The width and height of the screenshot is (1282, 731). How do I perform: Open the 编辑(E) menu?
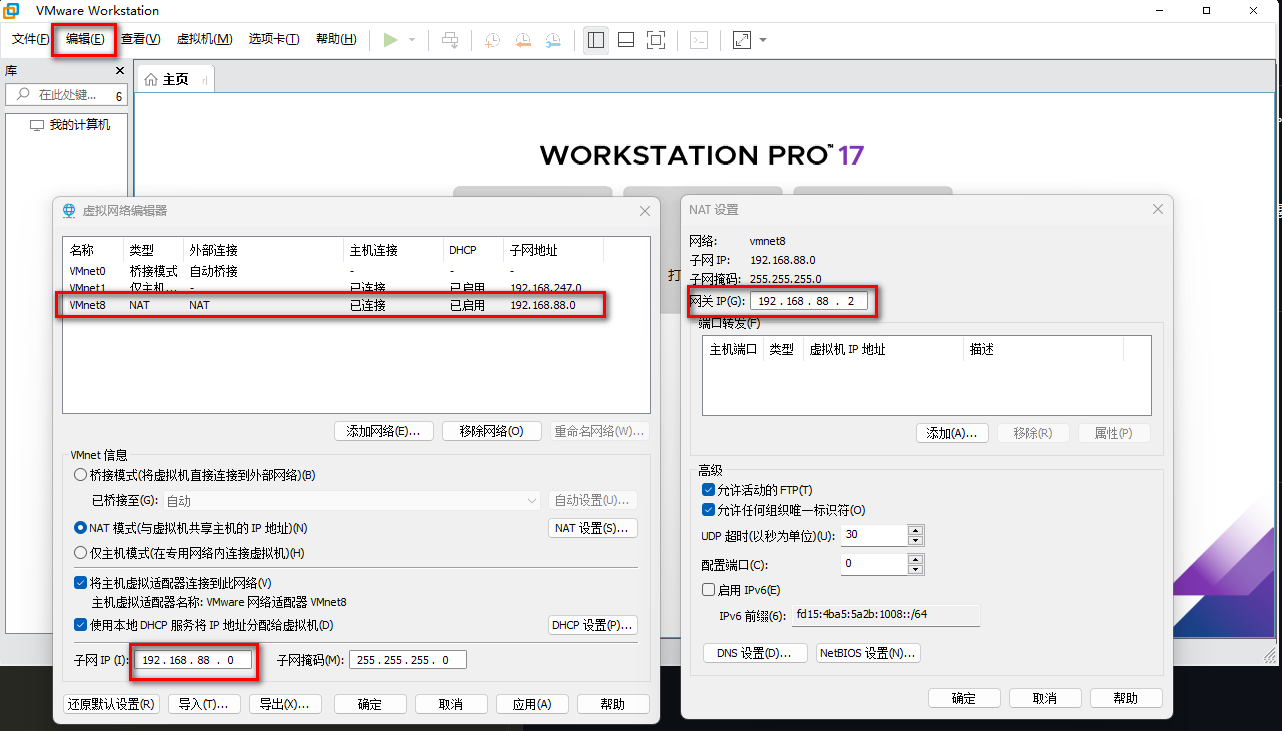pos(85,39)
